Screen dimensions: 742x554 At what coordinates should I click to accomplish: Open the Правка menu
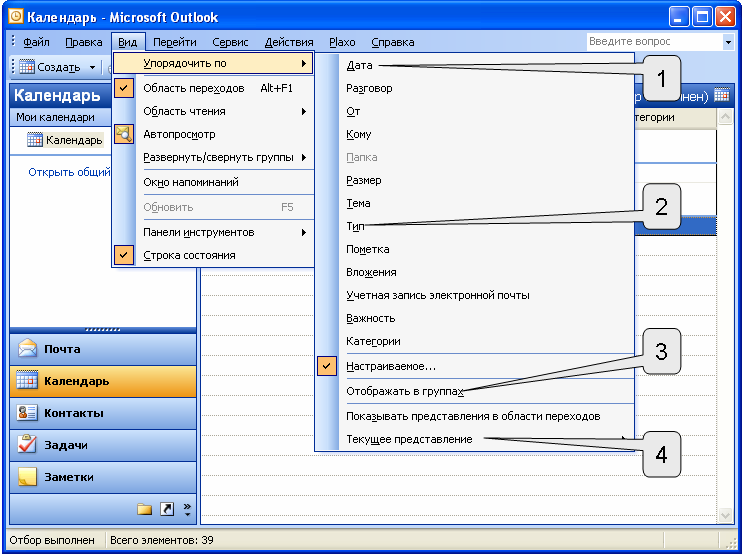click(x=84, y=42)
